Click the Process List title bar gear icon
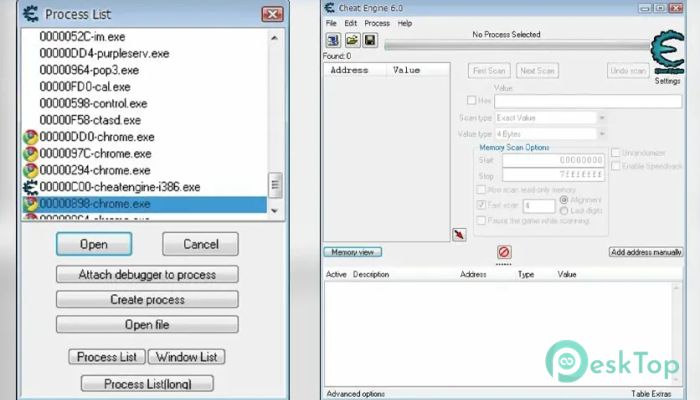The height and width of the screenshot is (400, 700). (31, 14)
